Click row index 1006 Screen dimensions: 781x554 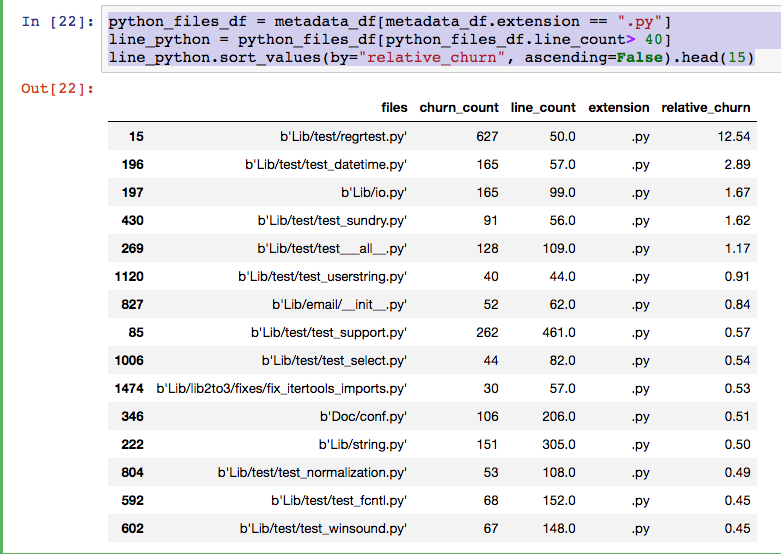(x=129, y=360)
